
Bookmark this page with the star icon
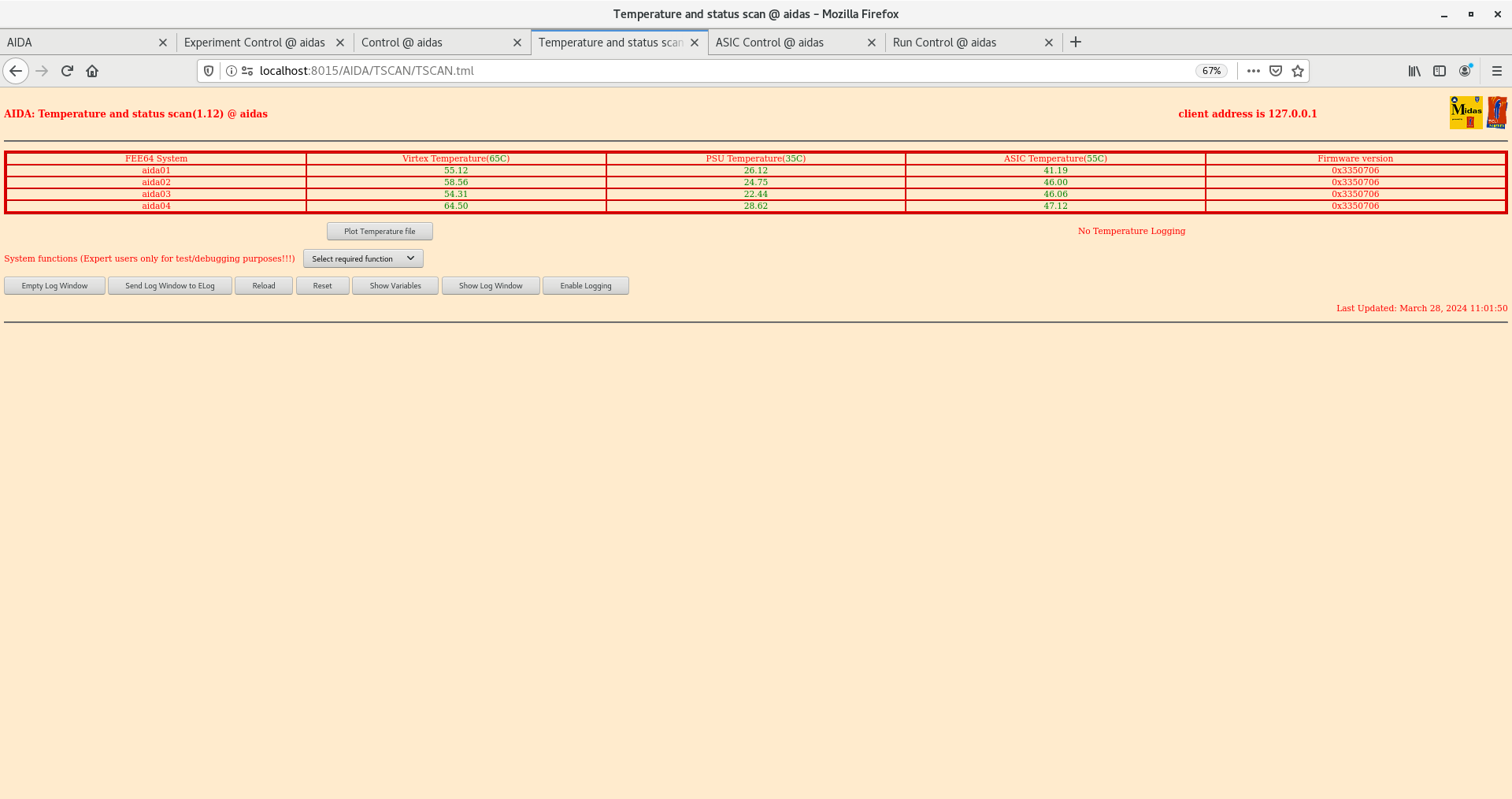point(1298,71)
